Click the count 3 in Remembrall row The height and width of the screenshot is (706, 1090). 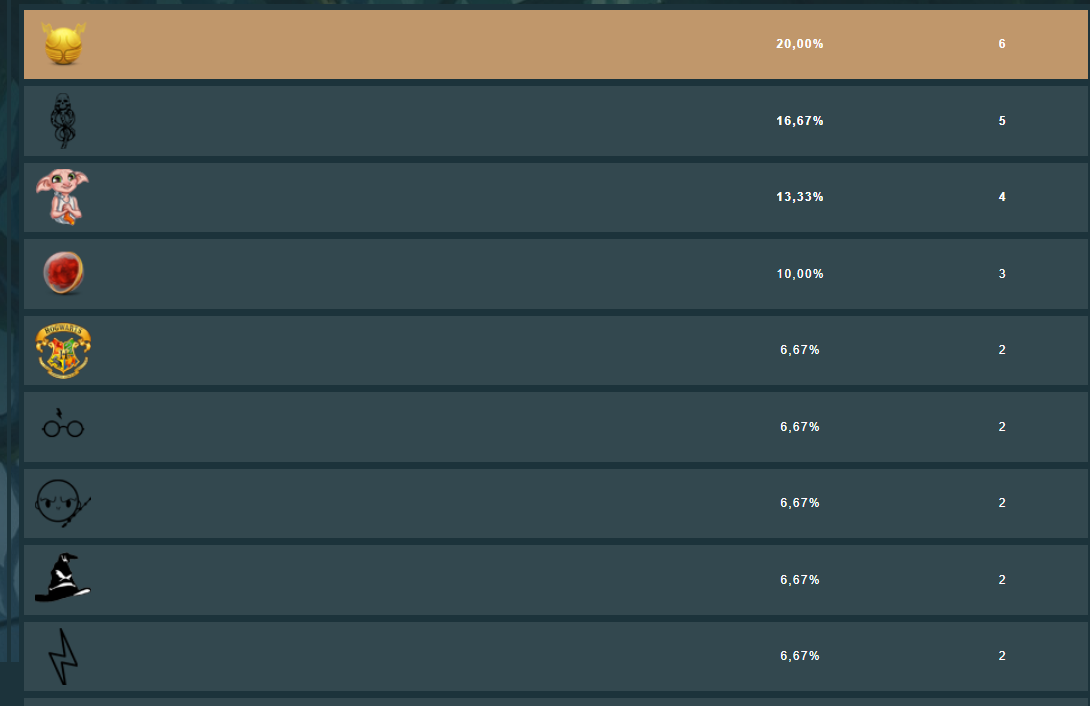coord(1002,274)
